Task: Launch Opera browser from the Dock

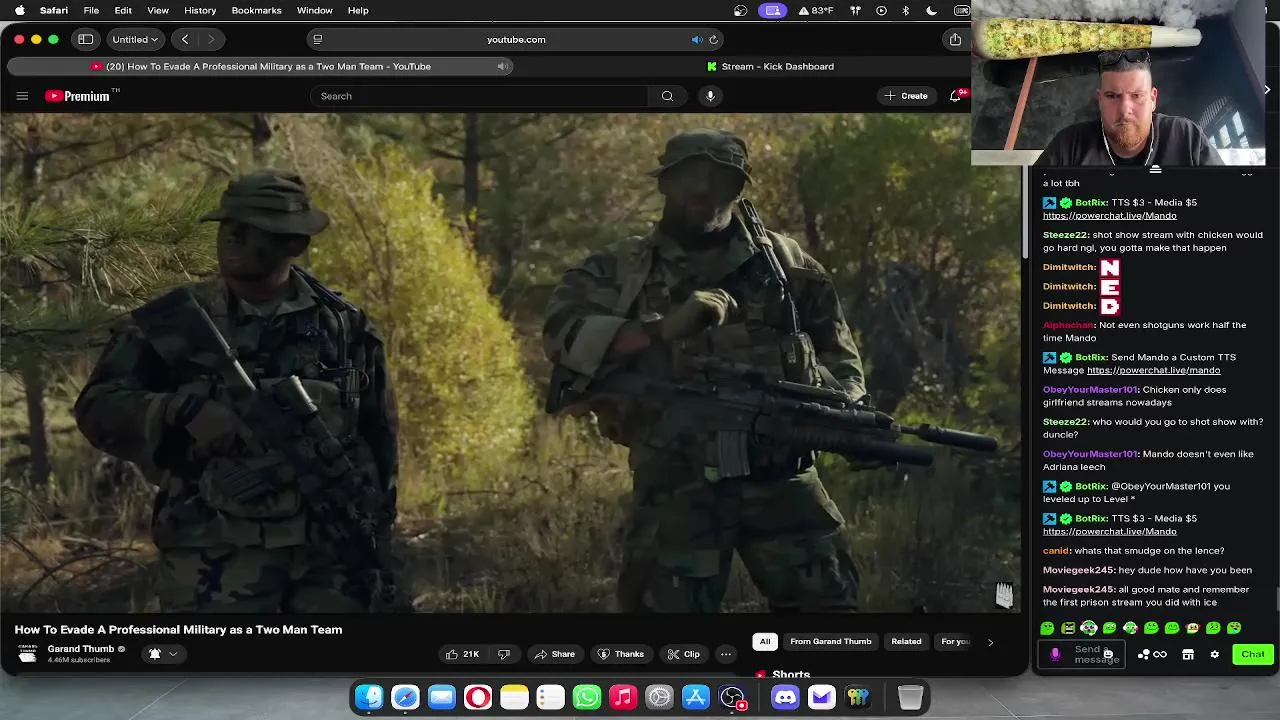Action: tap(478, 697)
